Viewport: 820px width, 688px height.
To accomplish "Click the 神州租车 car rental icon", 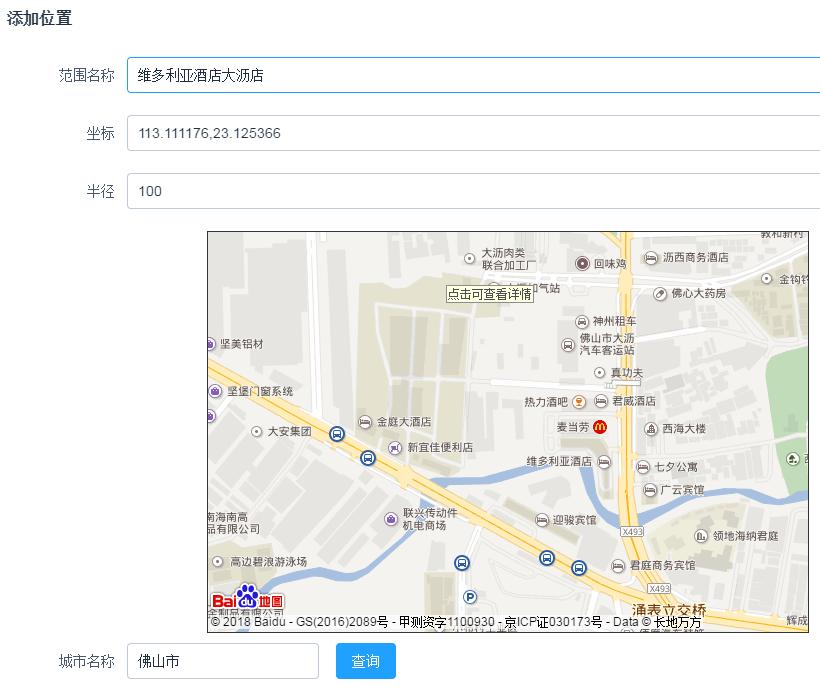I will coord(581,320).
